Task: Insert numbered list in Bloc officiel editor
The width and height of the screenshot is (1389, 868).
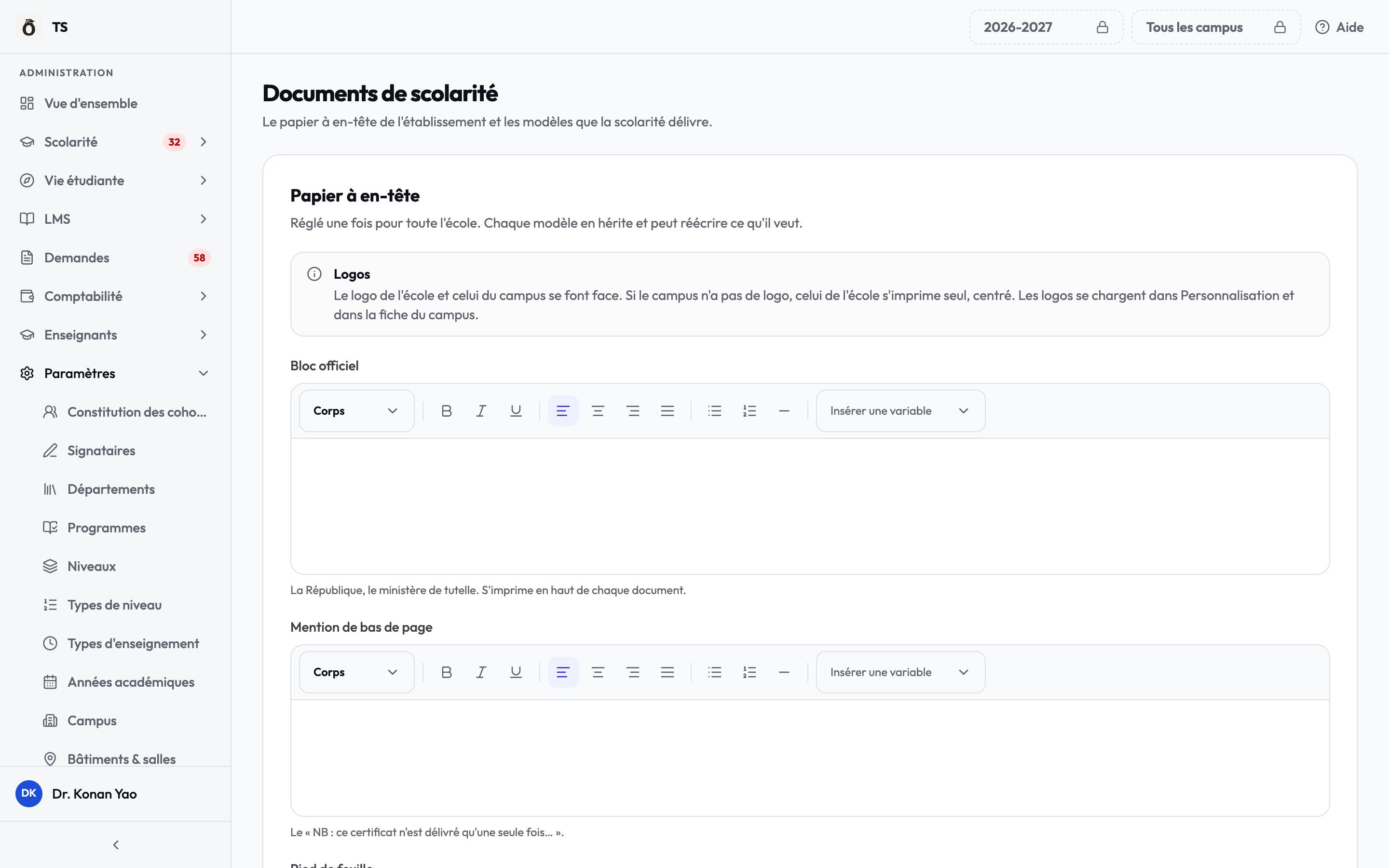Action: coord(749,411)
